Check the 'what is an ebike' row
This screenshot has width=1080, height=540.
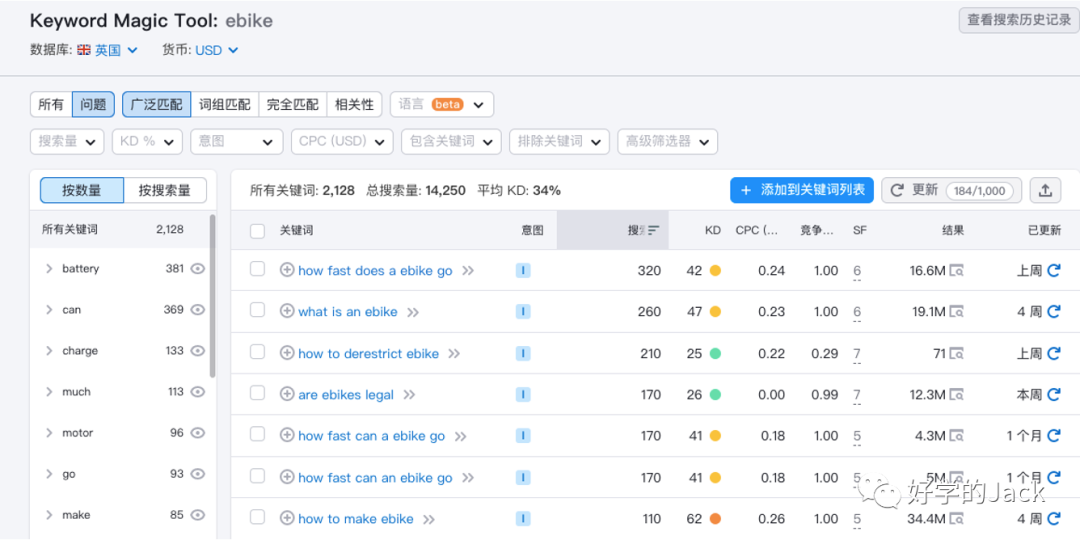click(258, 311)
